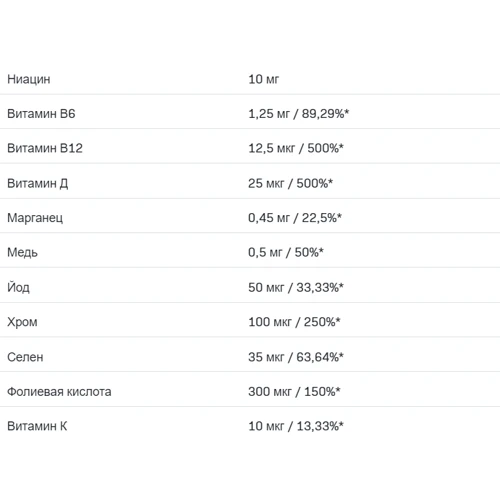Screen dimensions: 500x500
Task: Select the 0,5 мг / 50%* value
Action: pos(286,253)
